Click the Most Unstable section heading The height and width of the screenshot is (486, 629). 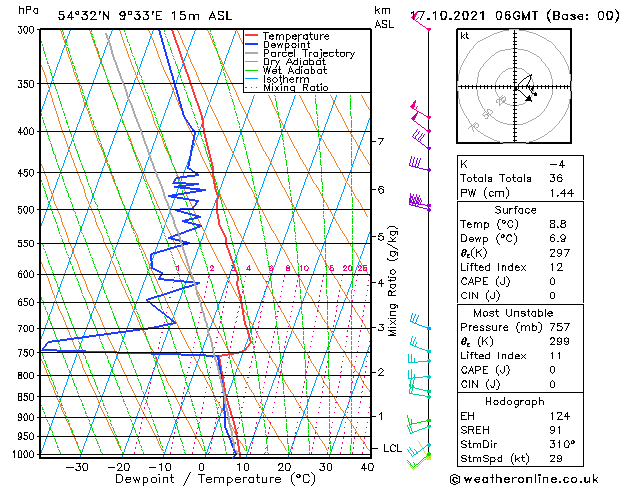coord(513,313)
